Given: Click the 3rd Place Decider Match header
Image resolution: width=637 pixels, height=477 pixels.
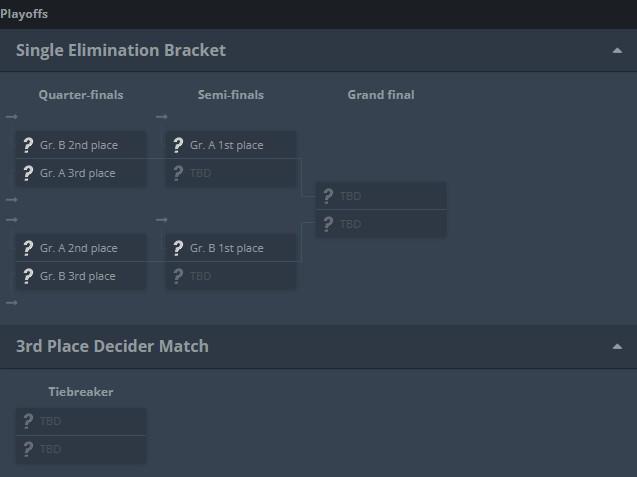Looking at the screenshot, I should click(x=112, y=346).
